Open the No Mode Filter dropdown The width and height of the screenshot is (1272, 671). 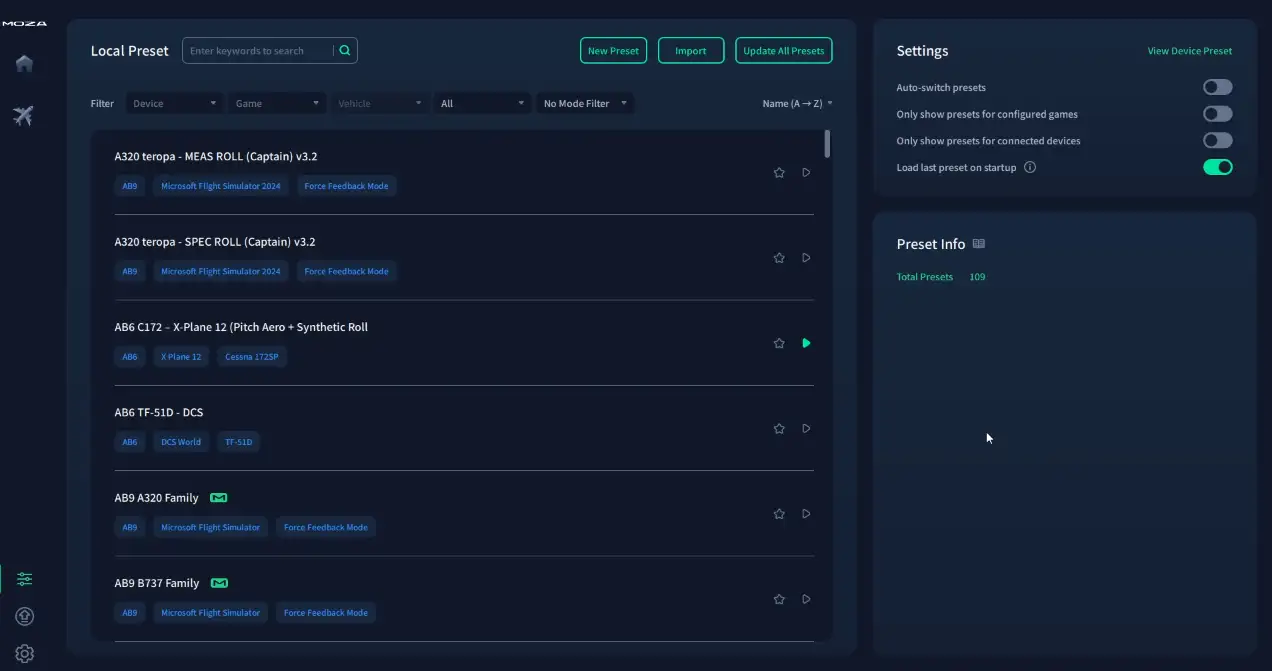coord(585,103)
